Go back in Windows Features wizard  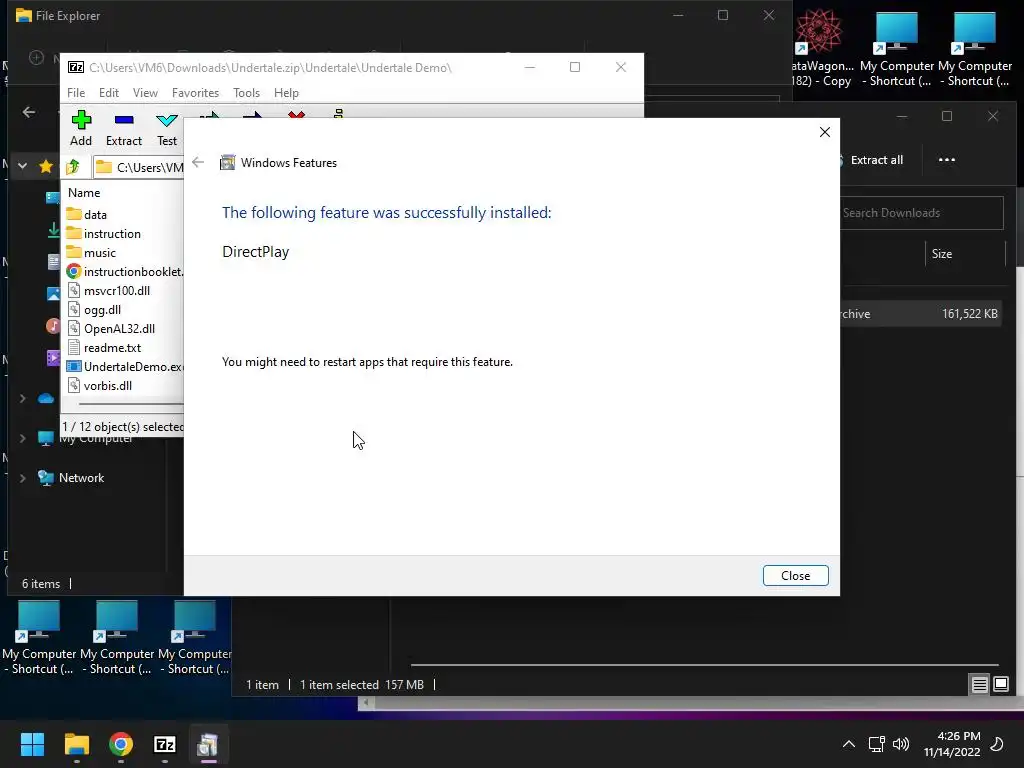pyautogui.click(x=198, y=162)
